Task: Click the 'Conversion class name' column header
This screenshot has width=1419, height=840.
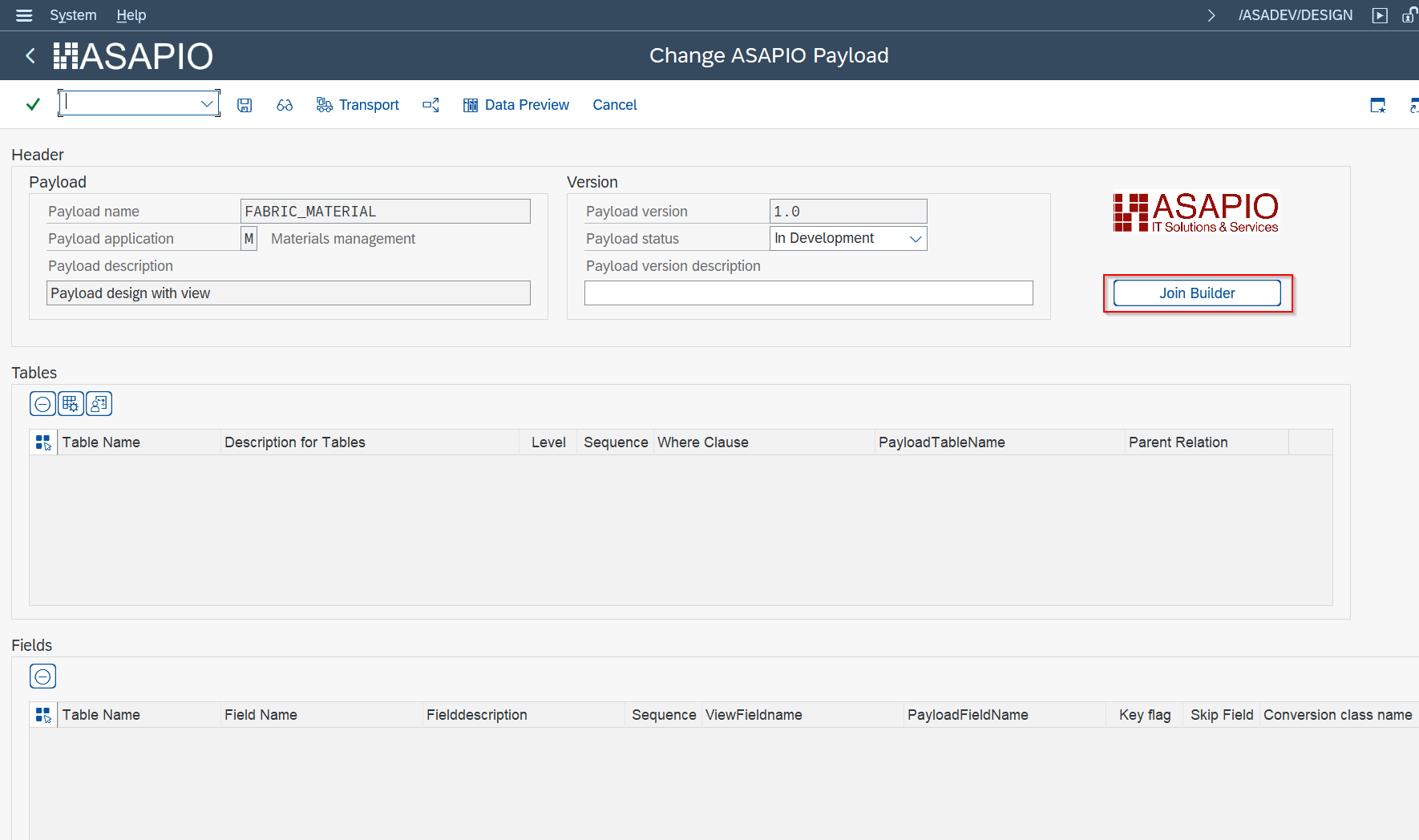Action: 1338,715
